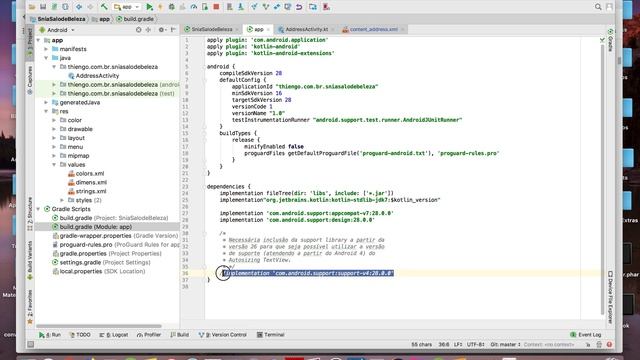Collapse the java folder
The height and width of the screenshot is (360, 640).
click(46, 58)
